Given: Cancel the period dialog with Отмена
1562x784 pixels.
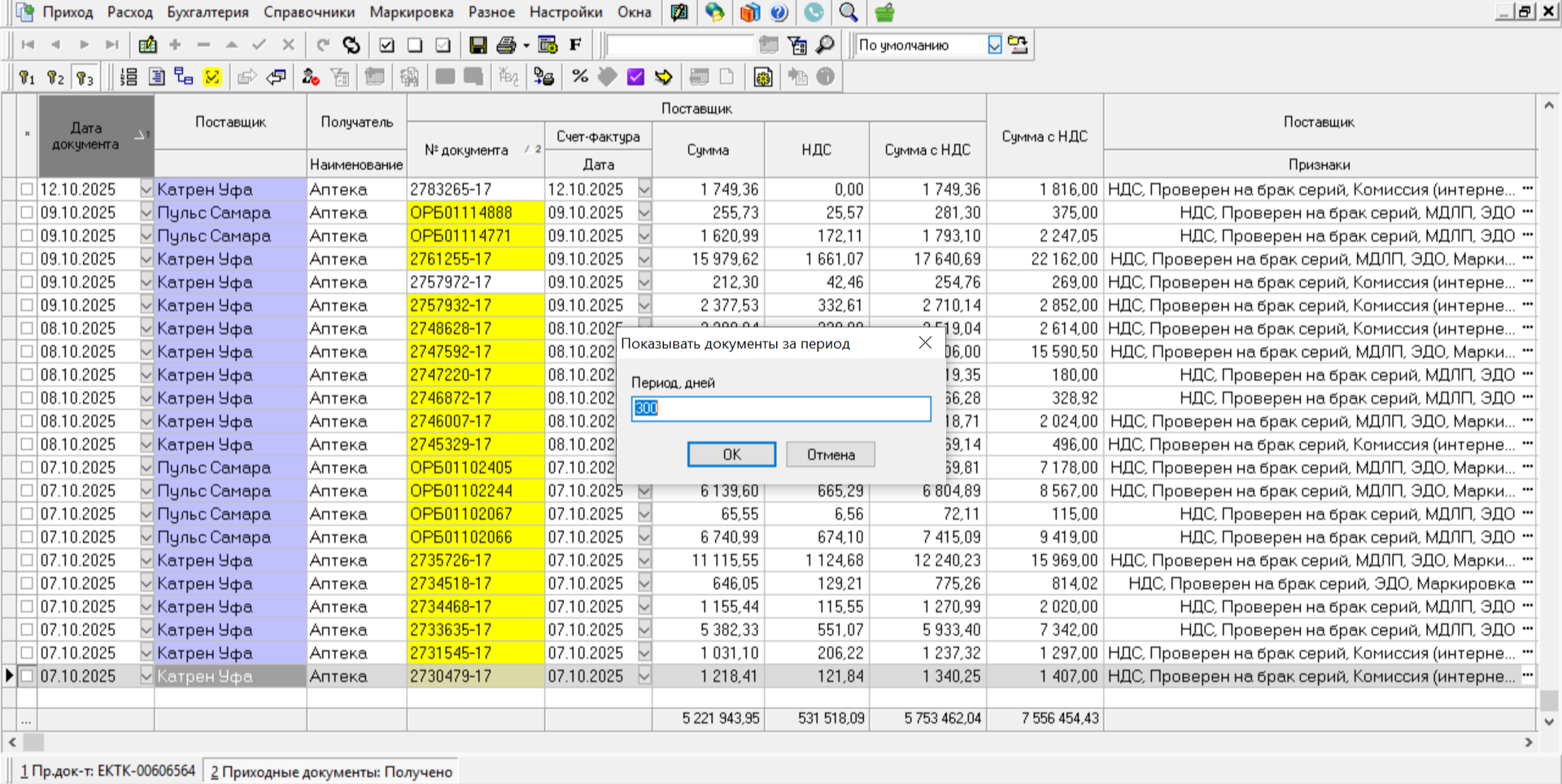Looking at the screenshot, I should tap(831, 455).
